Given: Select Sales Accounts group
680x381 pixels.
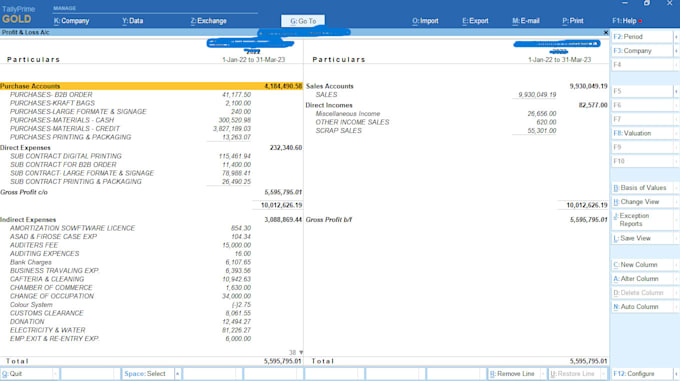Looking at the screenshot, I should [330, 86].
